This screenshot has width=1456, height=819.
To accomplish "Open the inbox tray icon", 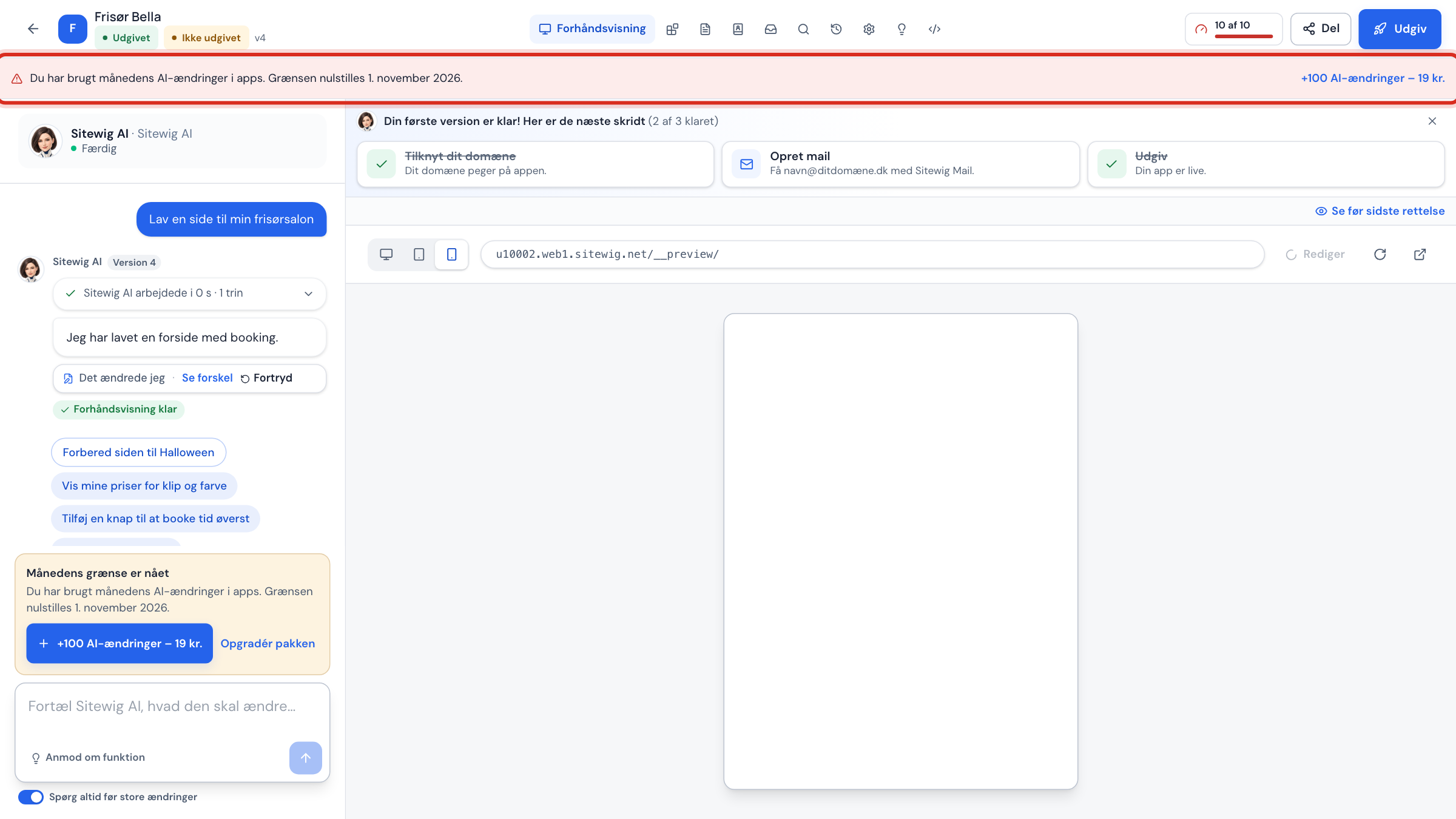I will click(770, 29).
